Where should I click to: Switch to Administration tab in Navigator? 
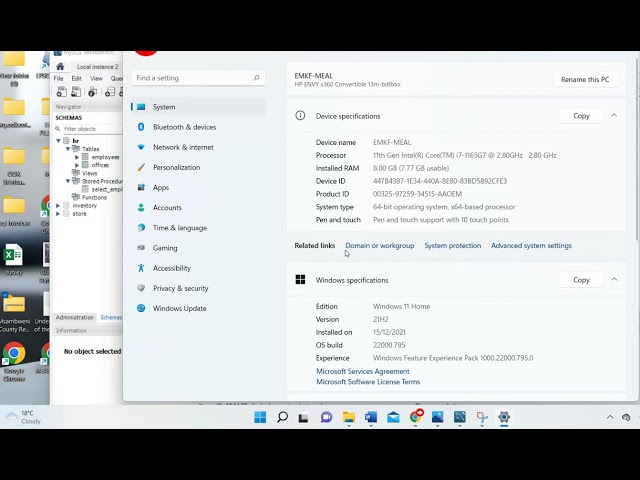74,318
